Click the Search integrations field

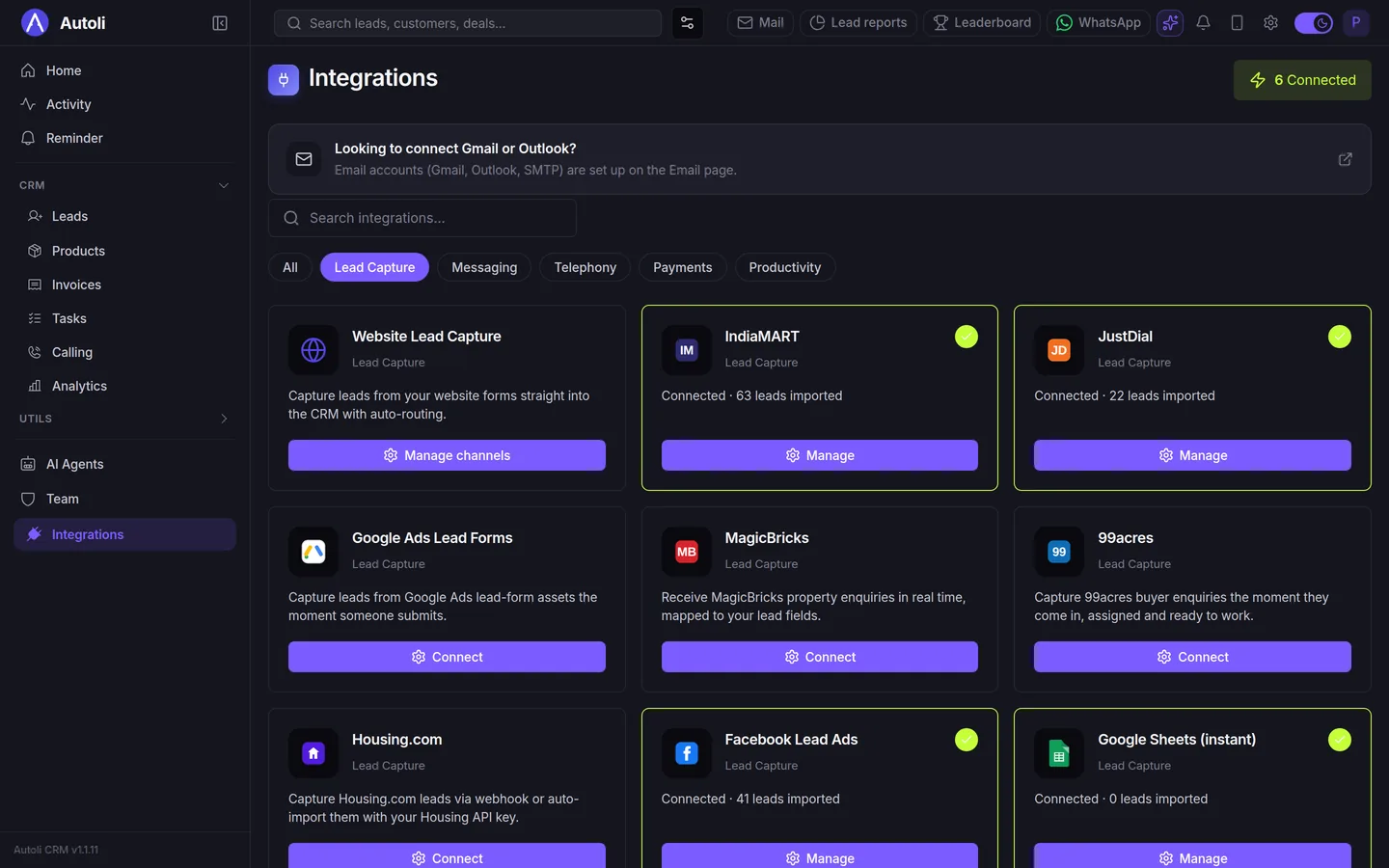pos(422,218)
